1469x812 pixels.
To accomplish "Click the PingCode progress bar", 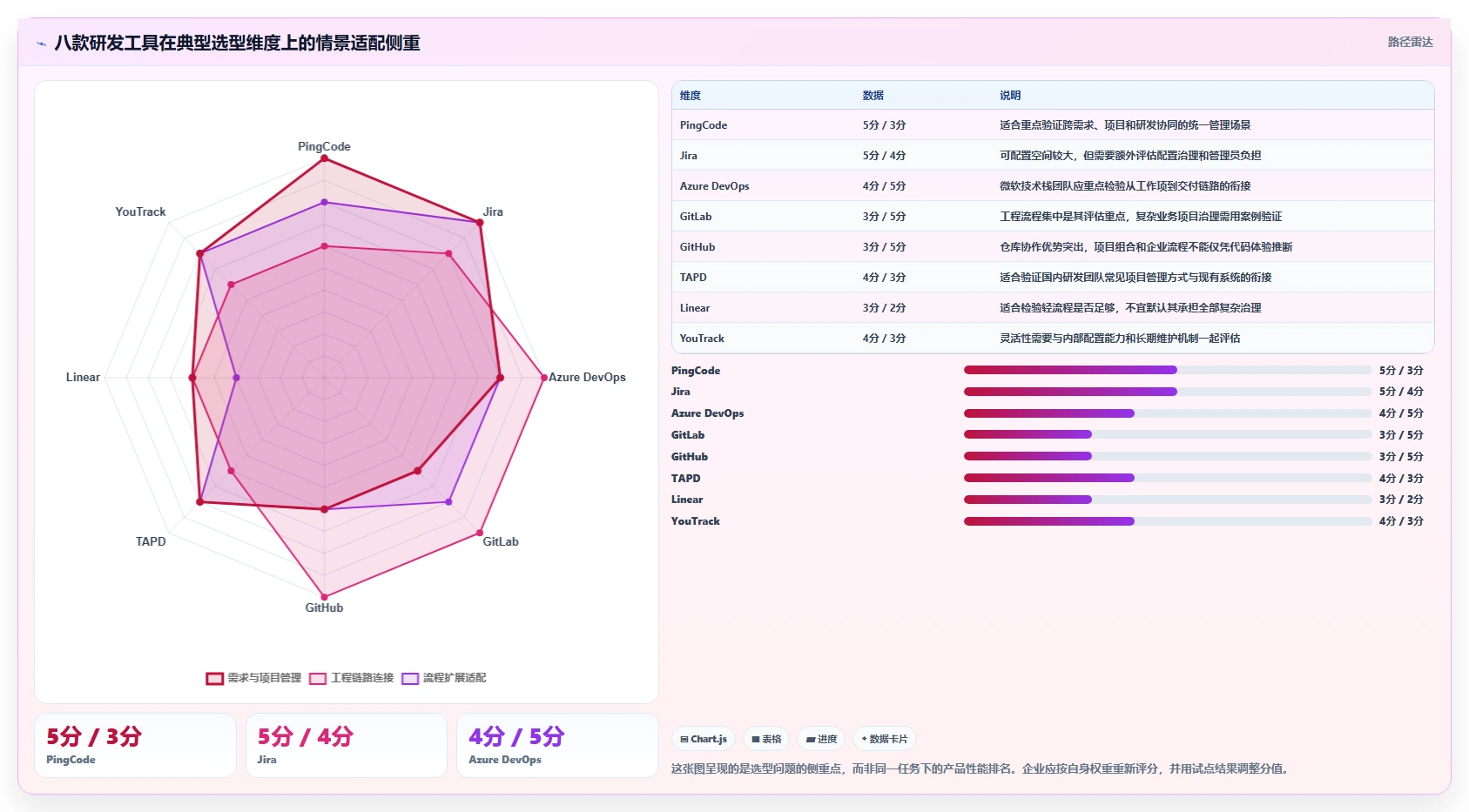I will [x=1168, y=370].
